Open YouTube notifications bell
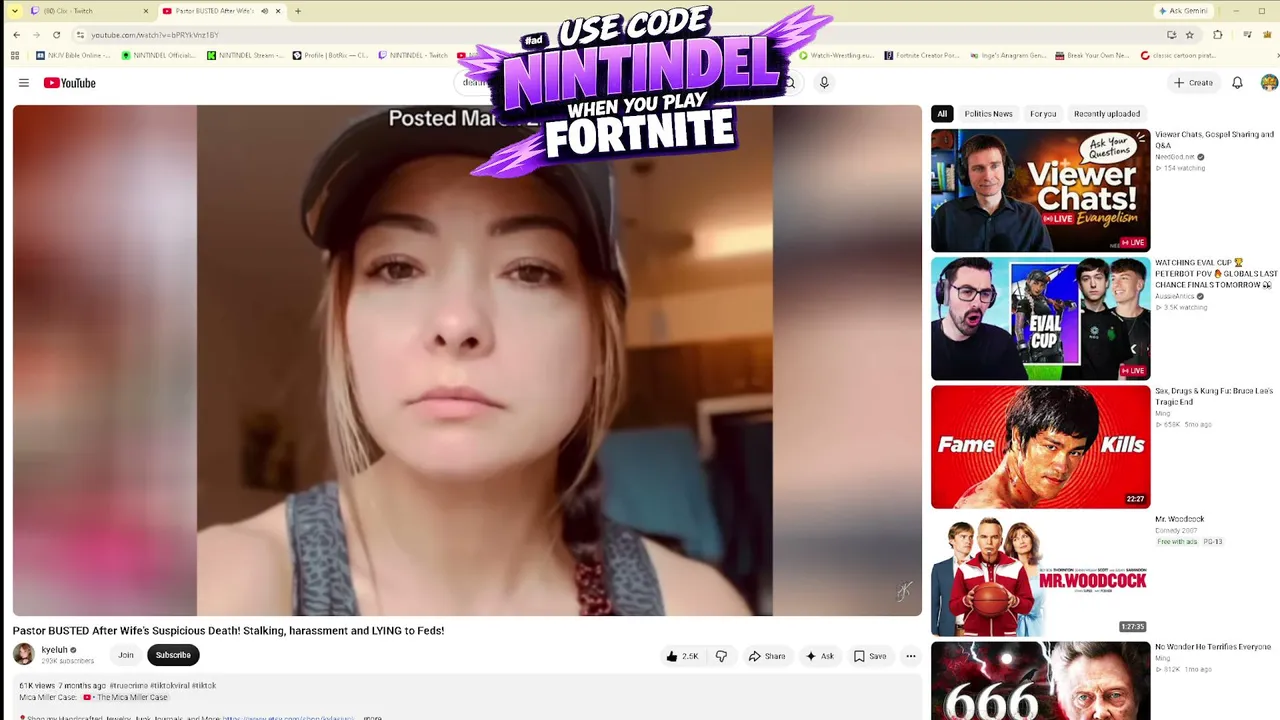The image size is (1280, 720). pyautogui.click(x=1237, y=83)
